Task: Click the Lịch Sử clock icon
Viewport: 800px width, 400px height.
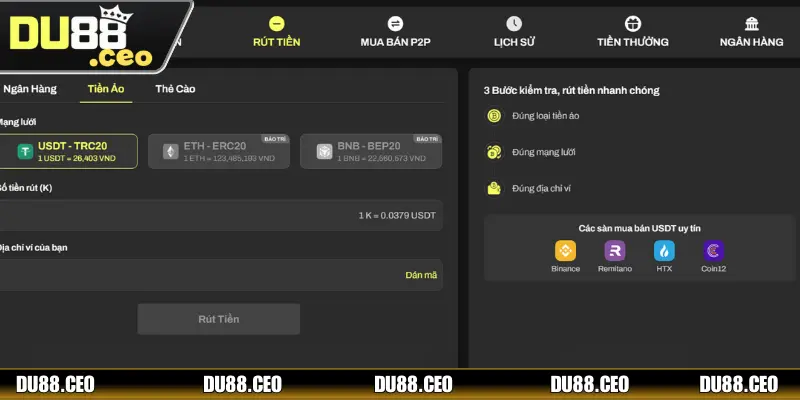Action: [514, 23]
